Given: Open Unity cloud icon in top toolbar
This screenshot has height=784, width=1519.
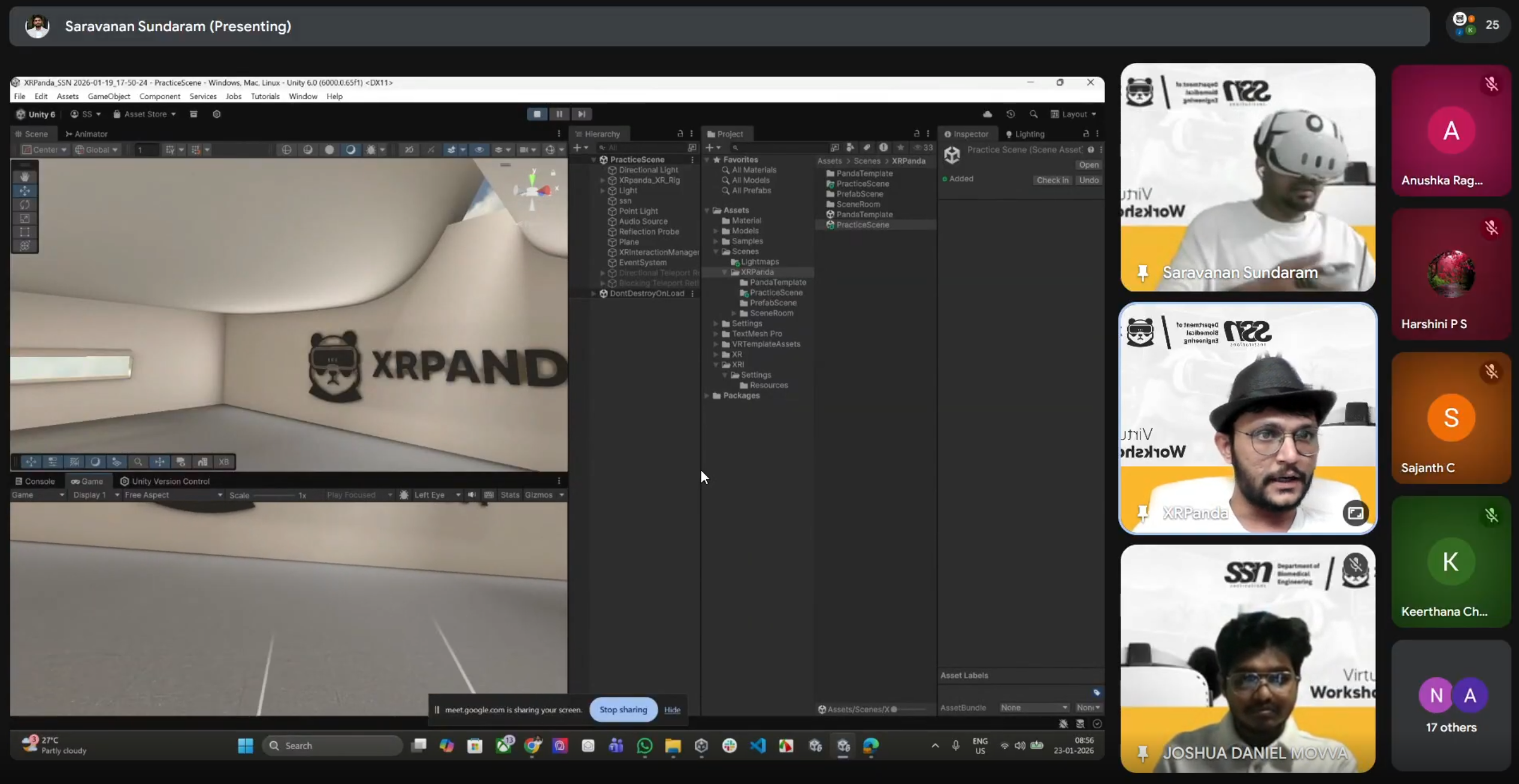Looking at the screenshot, I should tap(987, 114).
